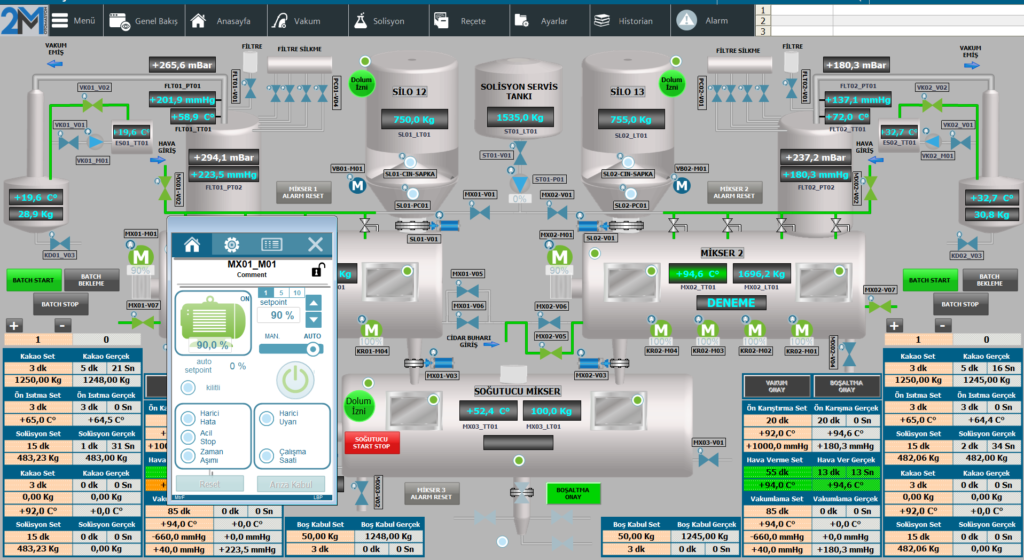Toggle Dolum İzni for Silo 12
The width and height of the screenshot is (1024, 560).
pos(361,84)
